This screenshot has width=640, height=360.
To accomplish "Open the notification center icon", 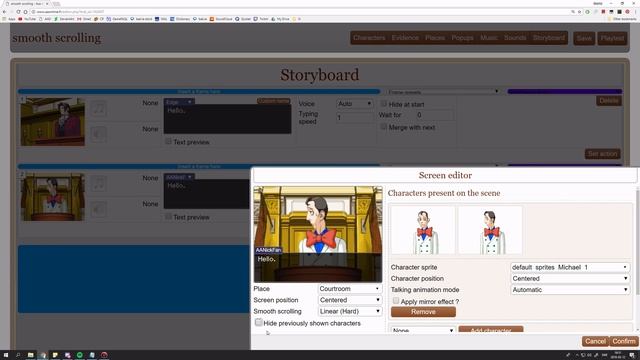I will [x=632, y=355].
